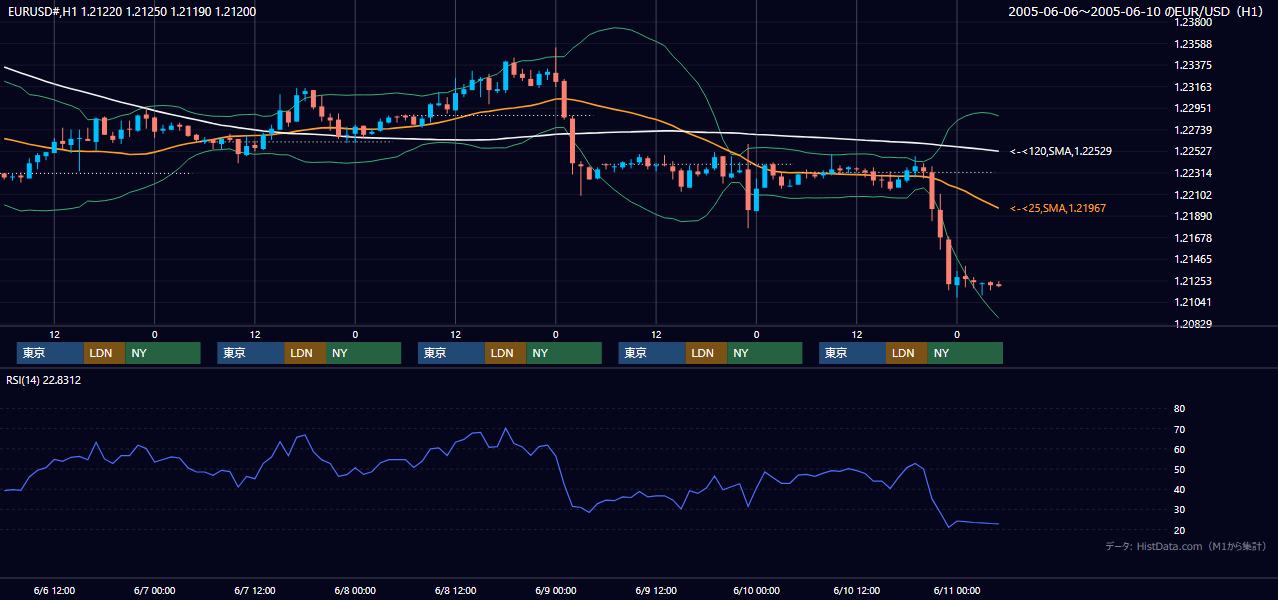Click the 6/7 12:00 time axis label
Viewport: 1278px width, 600px height.
(x=255, y=590)
